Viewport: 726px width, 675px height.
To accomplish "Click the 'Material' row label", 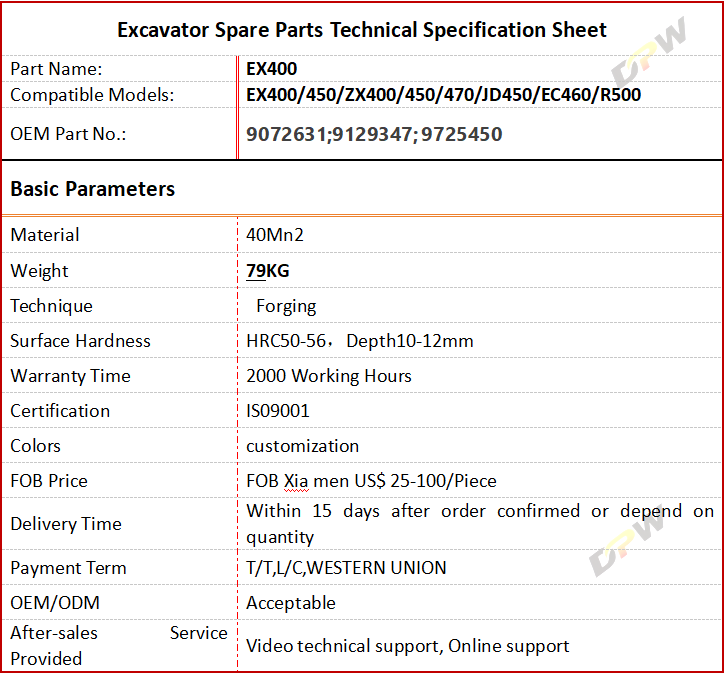I will [x=45, y=235].
